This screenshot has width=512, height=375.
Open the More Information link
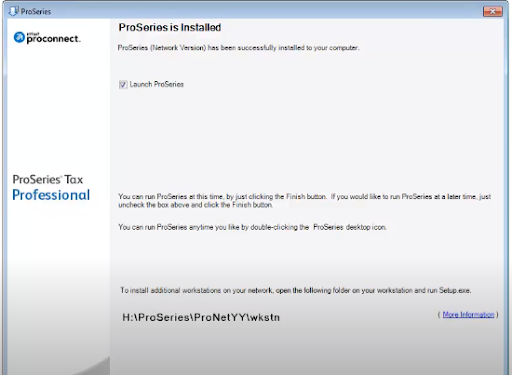468,314
